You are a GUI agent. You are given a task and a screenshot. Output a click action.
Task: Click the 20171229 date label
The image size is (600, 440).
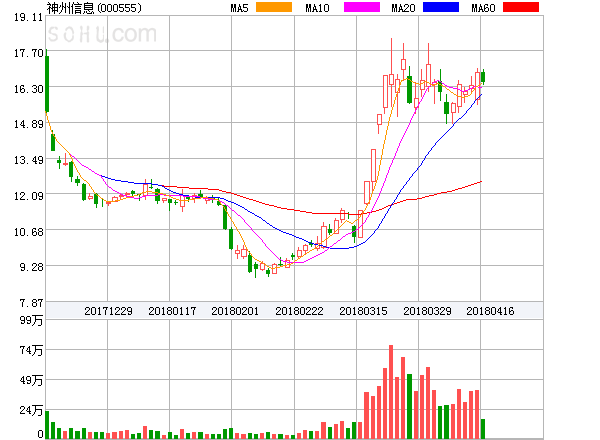click(x=108, y=311)
